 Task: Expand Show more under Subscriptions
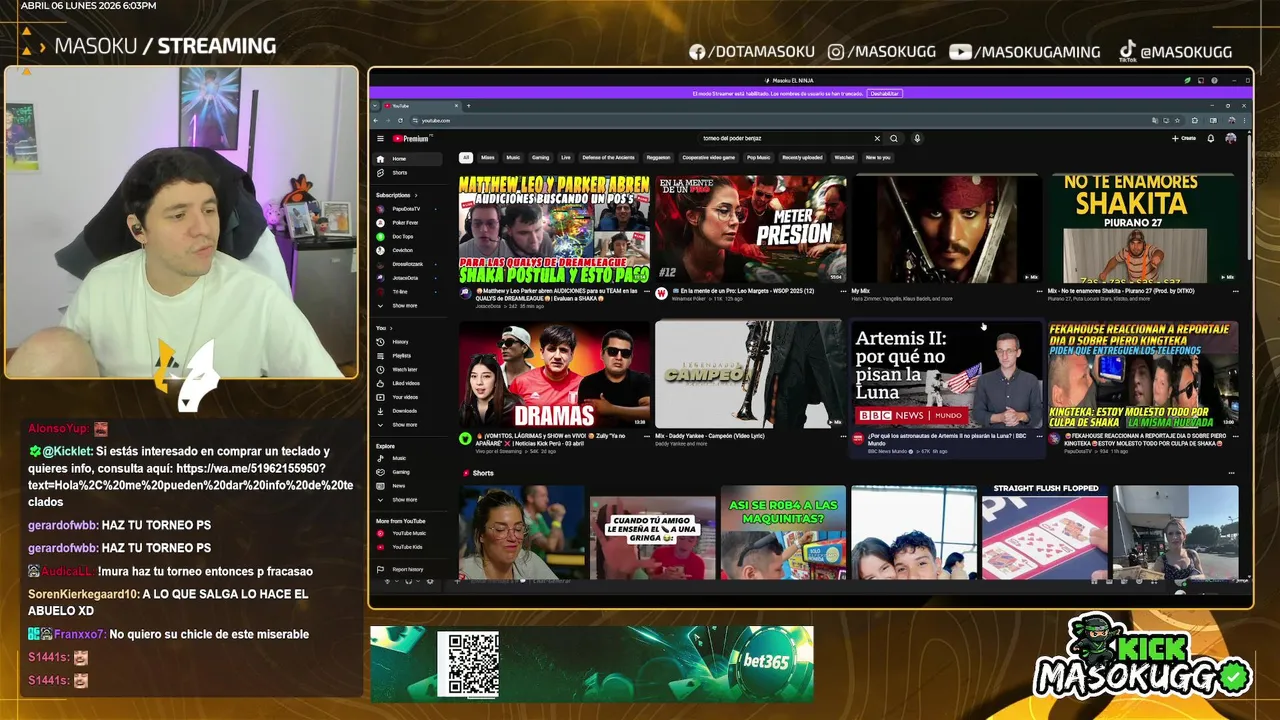pyautogui.click(x=405, y=306)
